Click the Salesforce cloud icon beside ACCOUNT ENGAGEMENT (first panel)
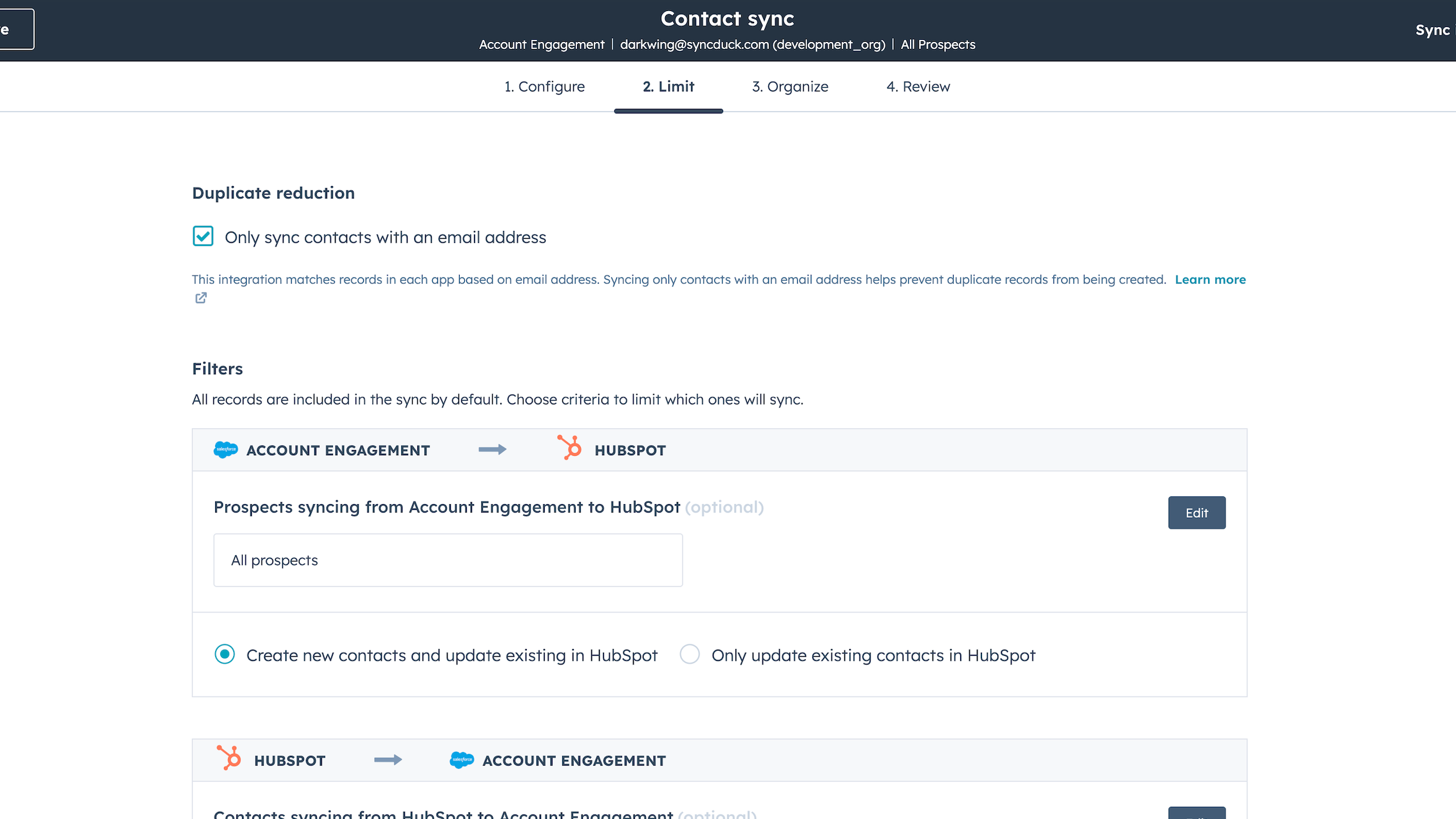 (x=225, y=450)
